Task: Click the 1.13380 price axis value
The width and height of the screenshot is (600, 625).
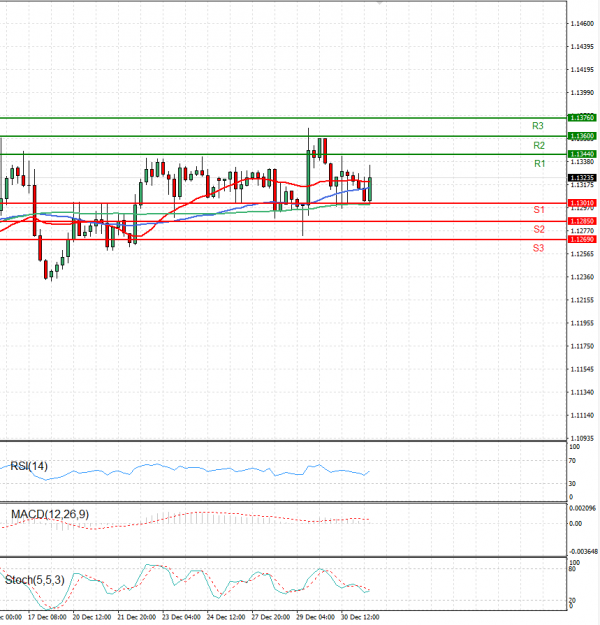Action: pos(582,162)
